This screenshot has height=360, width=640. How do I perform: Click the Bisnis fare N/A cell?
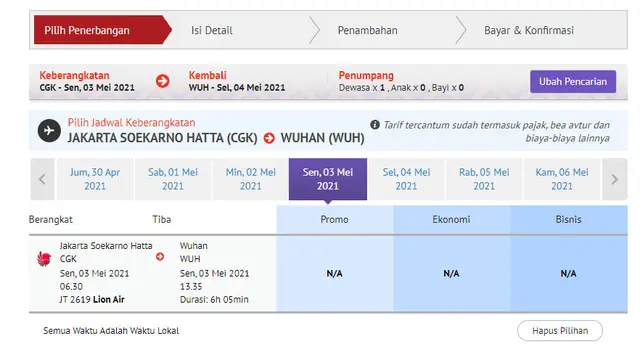569,273
